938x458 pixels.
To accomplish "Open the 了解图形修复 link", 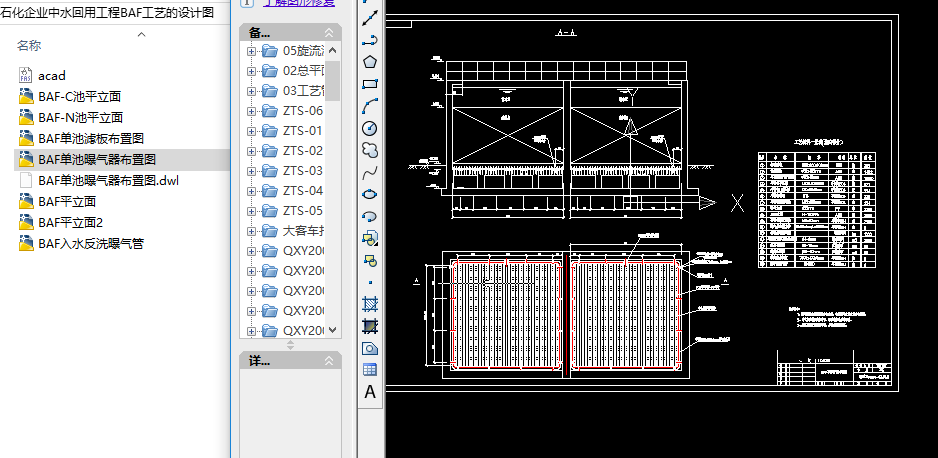I will (298, 3).
